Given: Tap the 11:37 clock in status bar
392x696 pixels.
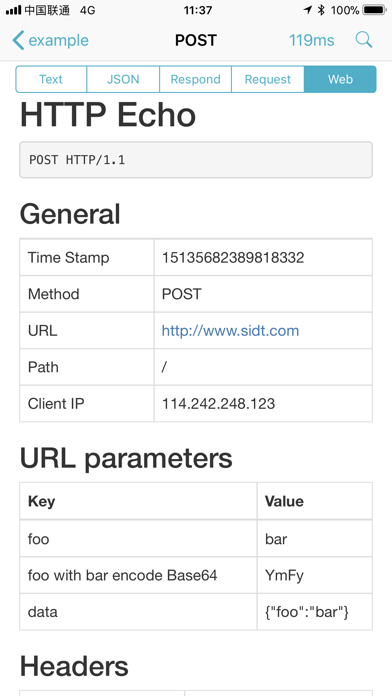Looking at the screenshot, I should pos(198,10).
